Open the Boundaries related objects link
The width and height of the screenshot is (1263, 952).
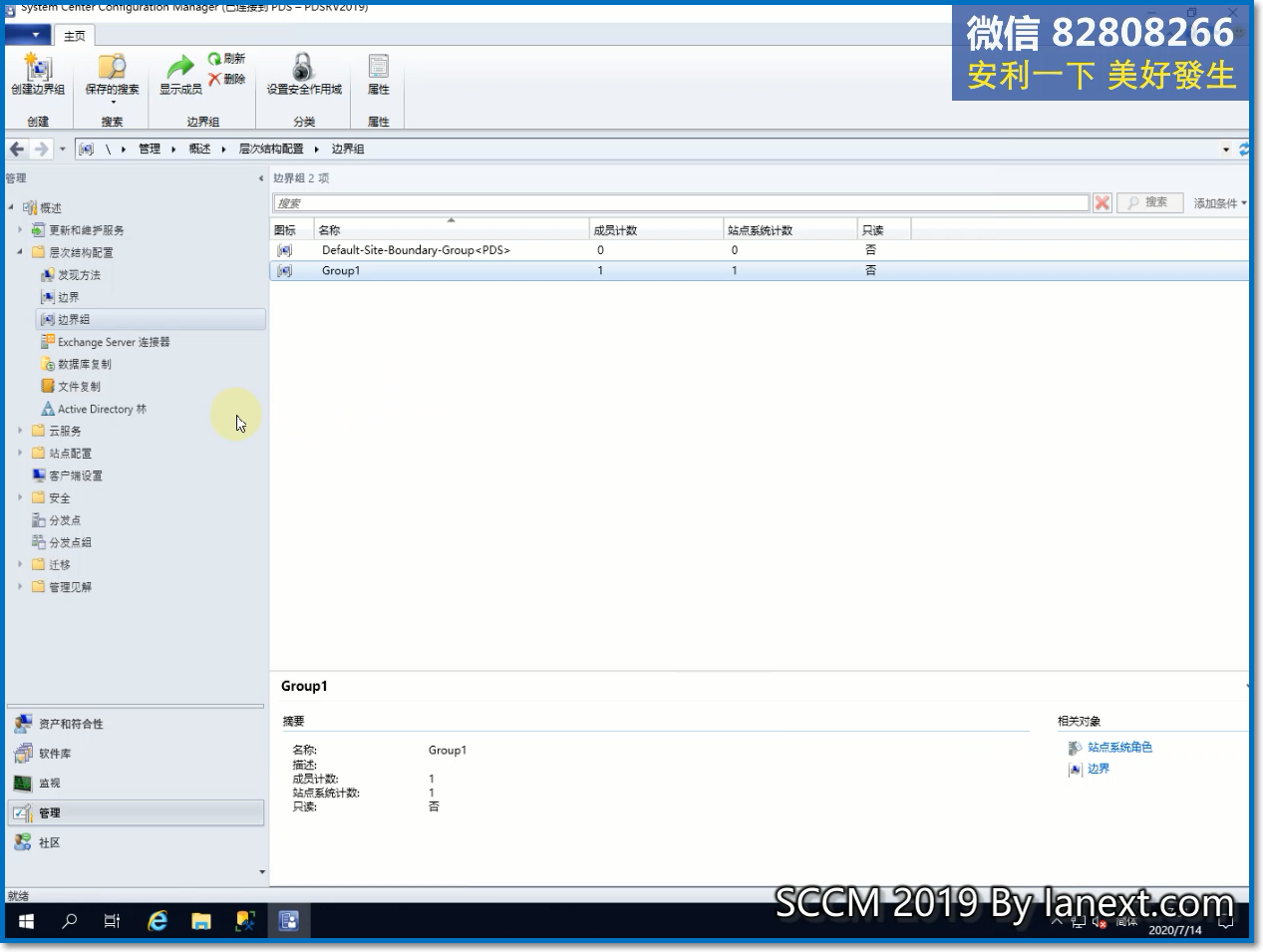[x=1099, y=769]
